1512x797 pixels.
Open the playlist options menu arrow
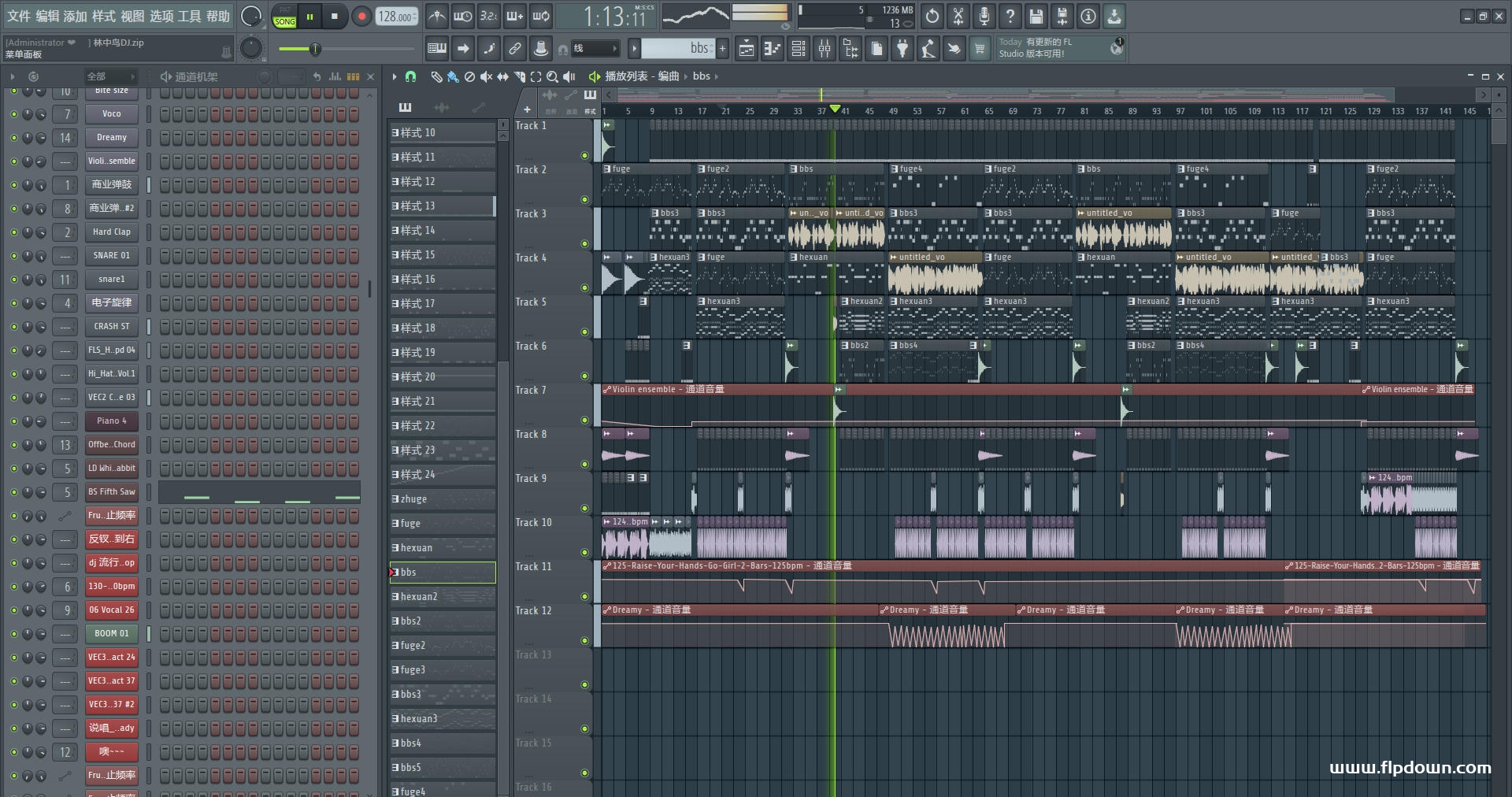[x=395, y=76]
